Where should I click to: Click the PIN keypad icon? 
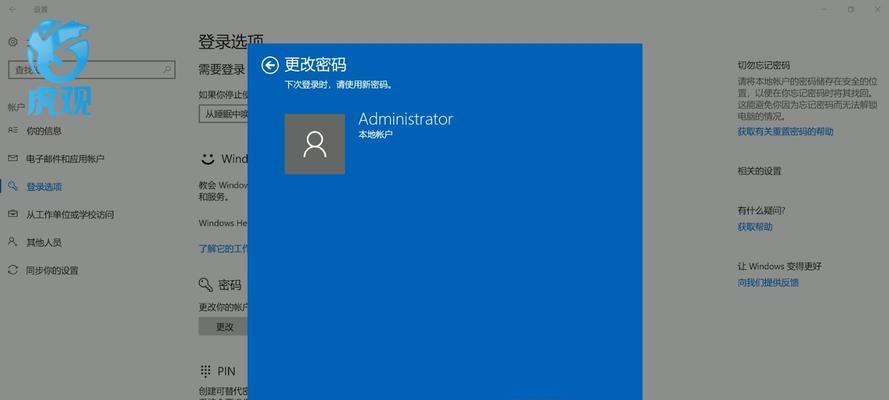206,371
